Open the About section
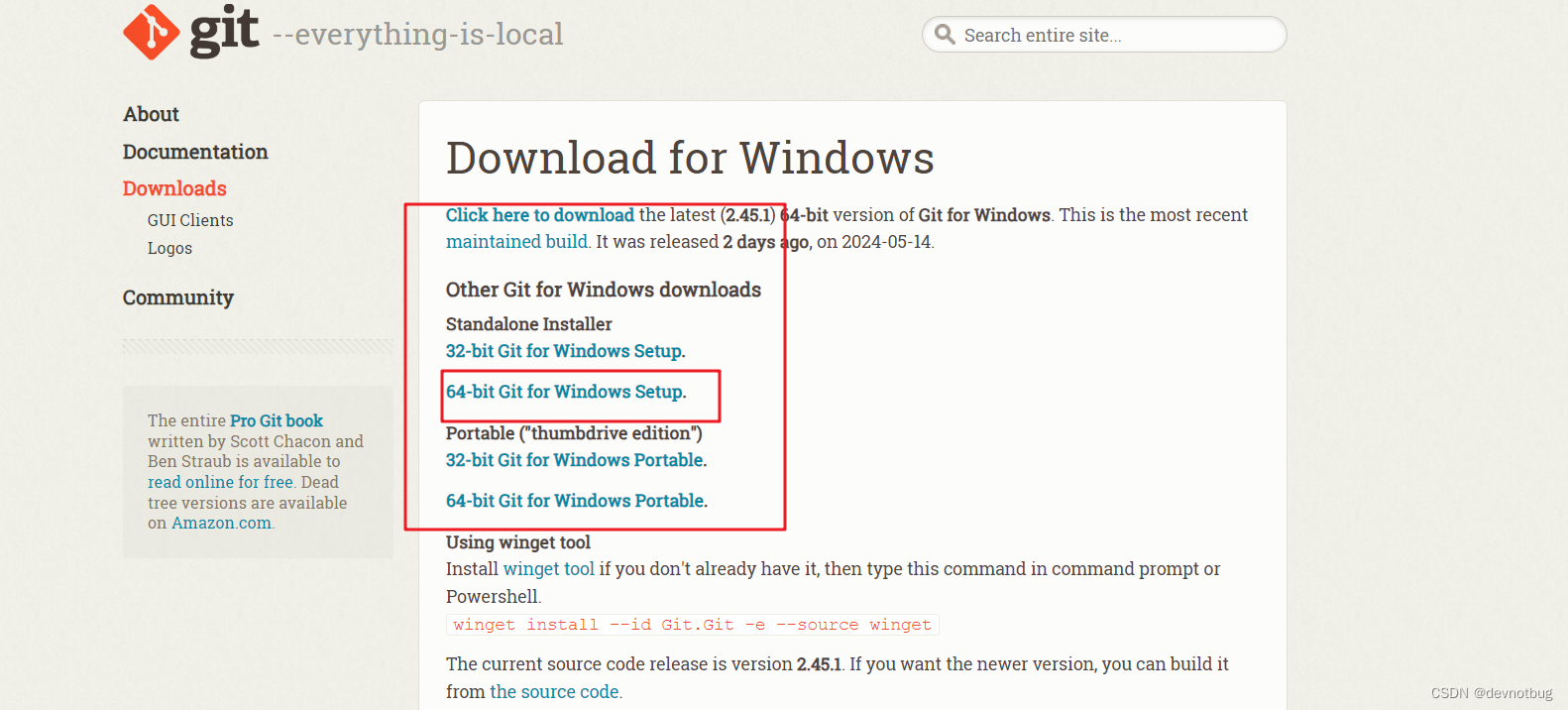 151,114
